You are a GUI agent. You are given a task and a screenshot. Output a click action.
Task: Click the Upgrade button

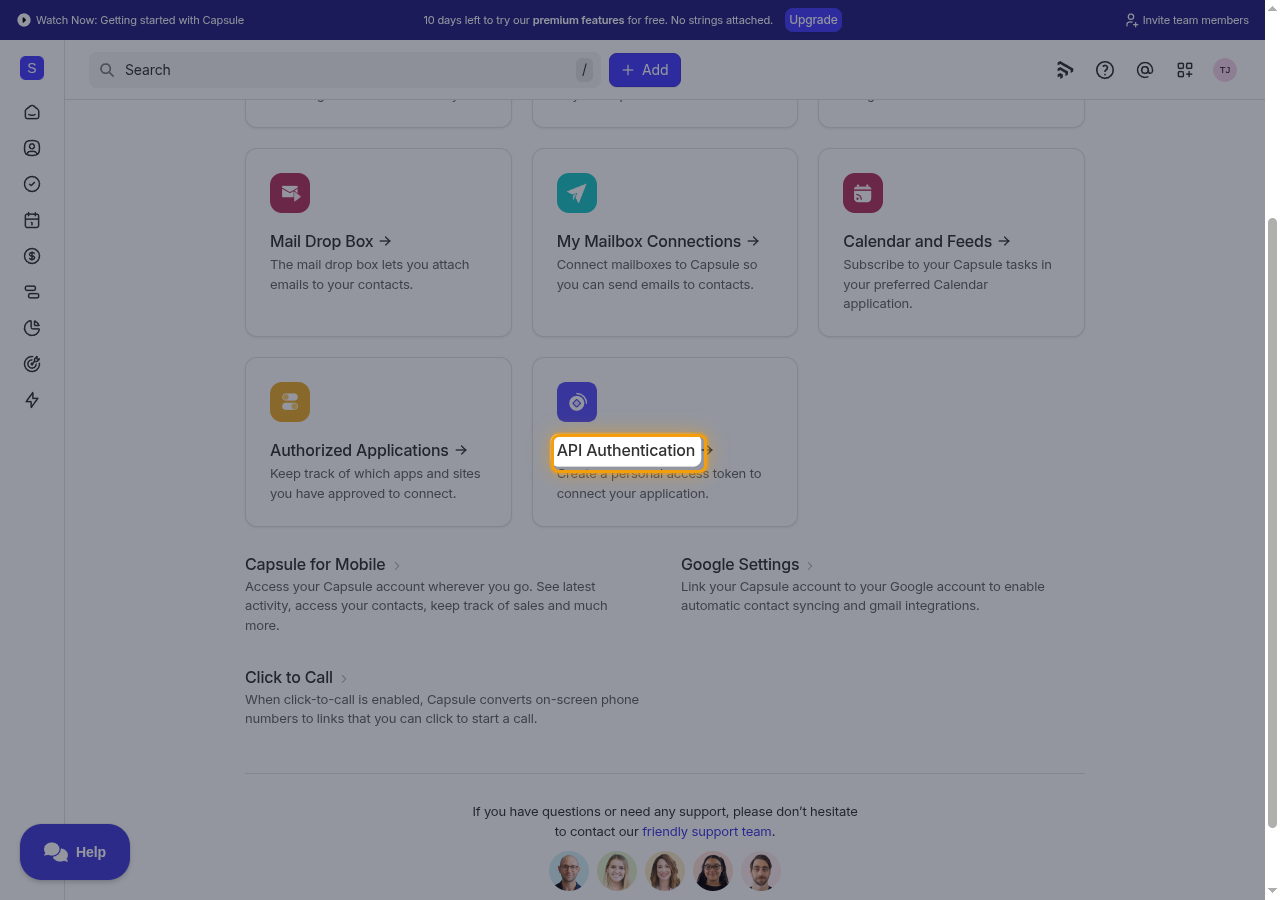[x=813, y=20]
